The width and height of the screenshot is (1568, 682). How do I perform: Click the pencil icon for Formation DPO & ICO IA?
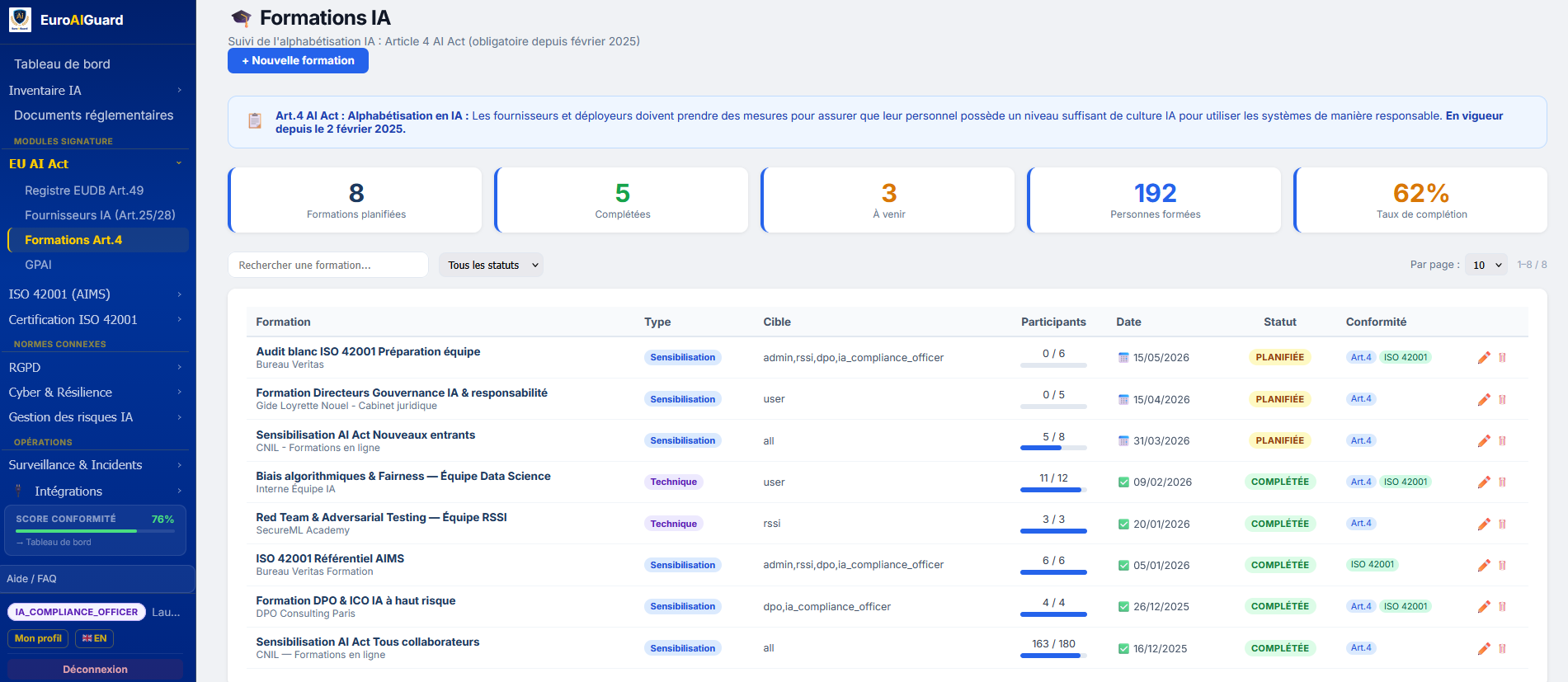1484,606
